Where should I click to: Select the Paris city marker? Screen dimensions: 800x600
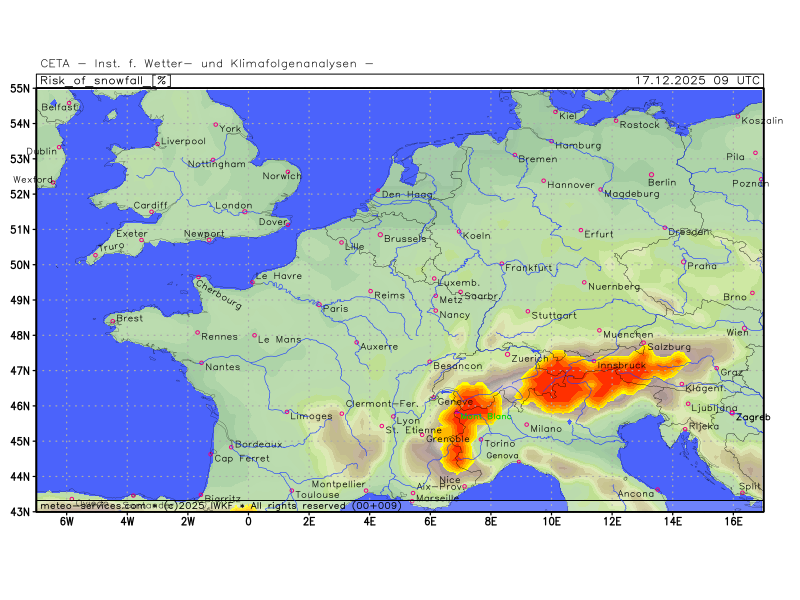tap(319, 304)
